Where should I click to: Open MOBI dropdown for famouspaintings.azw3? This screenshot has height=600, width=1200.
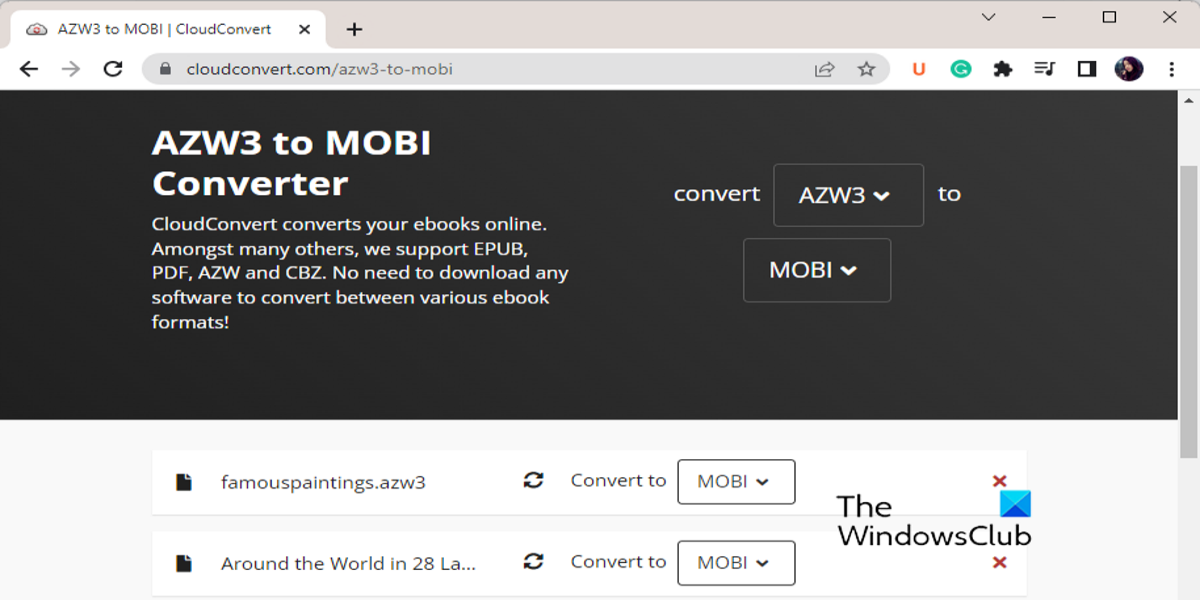coord(736,481)
